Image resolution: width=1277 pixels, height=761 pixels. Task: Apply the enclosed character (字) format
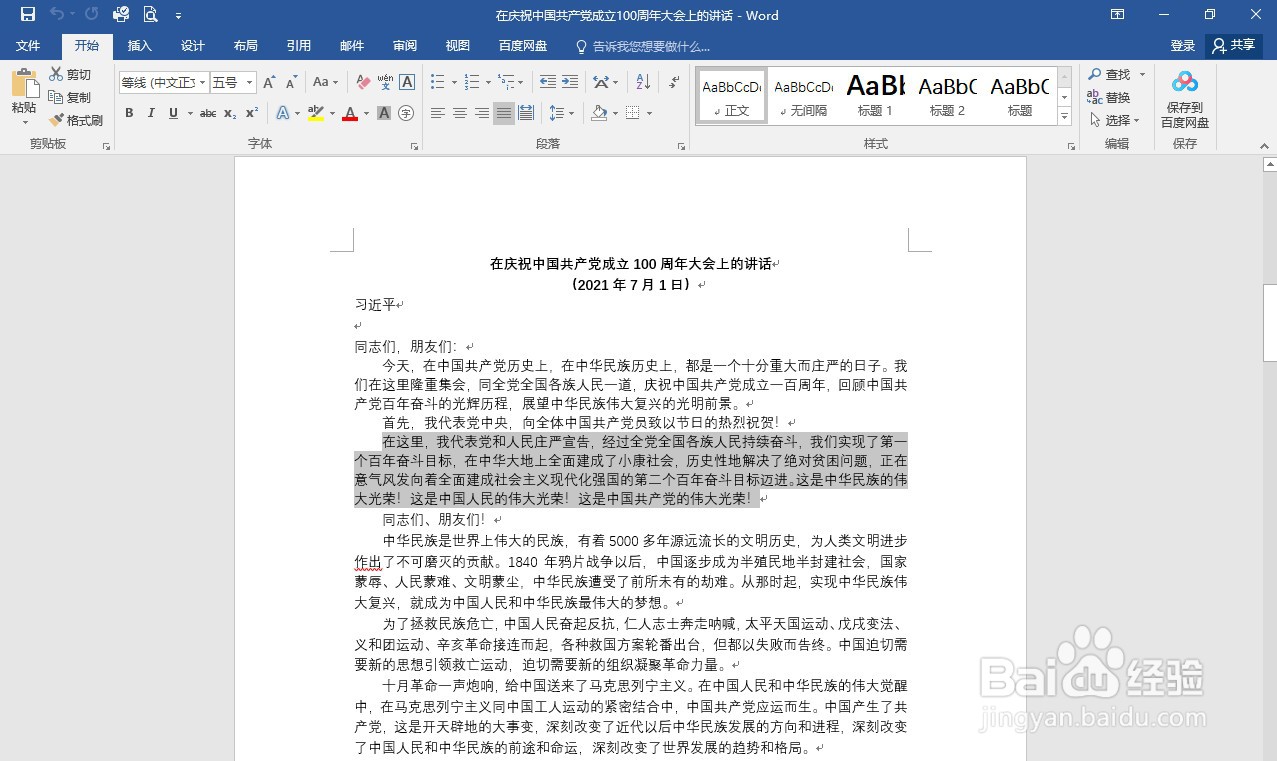click(x=406, y=113)
